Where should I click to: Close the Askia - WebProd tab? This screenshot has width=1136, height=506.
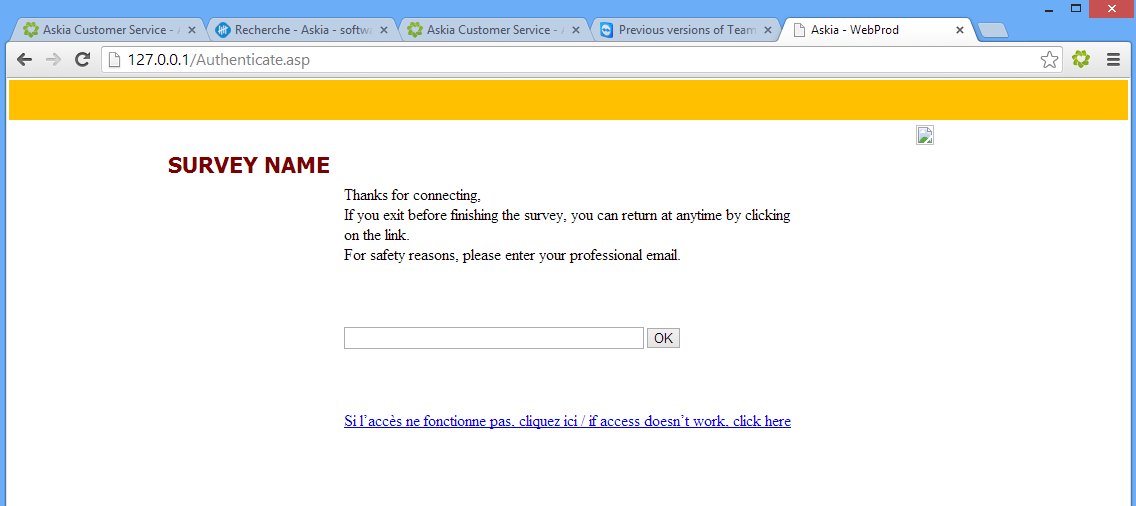(x=960, y=30)
